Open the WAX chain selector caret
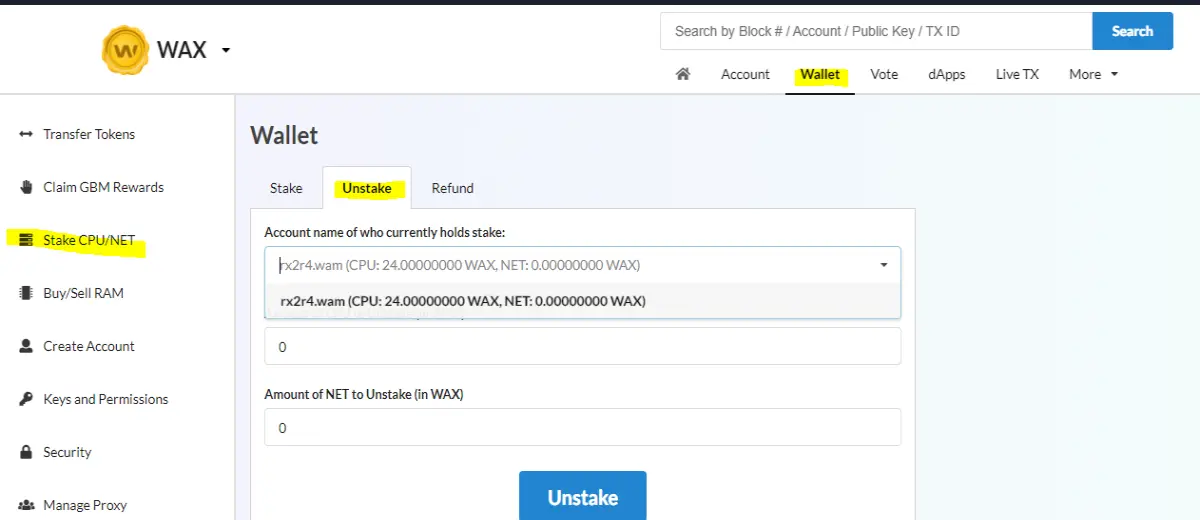 tap(226, 50)
